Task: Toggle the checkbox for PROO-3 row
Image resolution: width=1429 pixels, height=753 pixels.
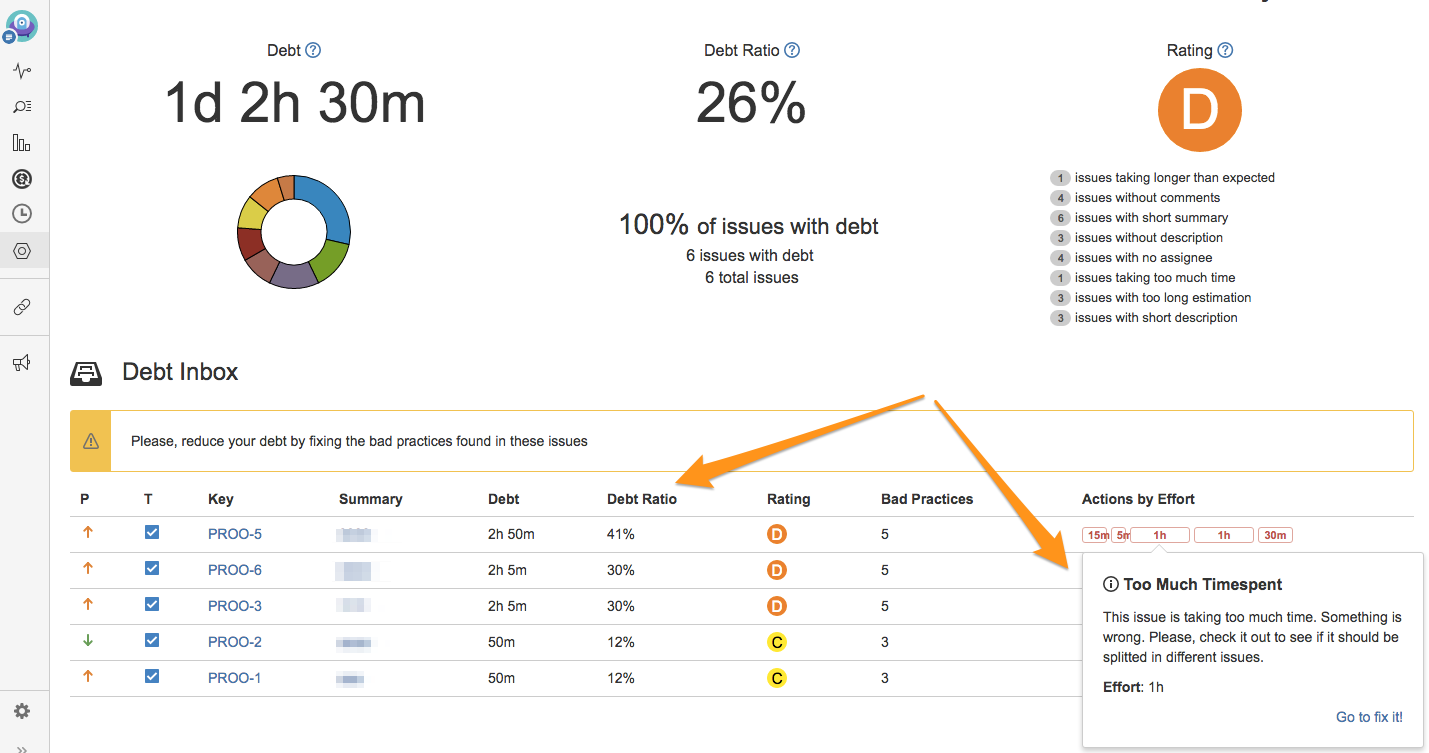Action: (152, 605)
